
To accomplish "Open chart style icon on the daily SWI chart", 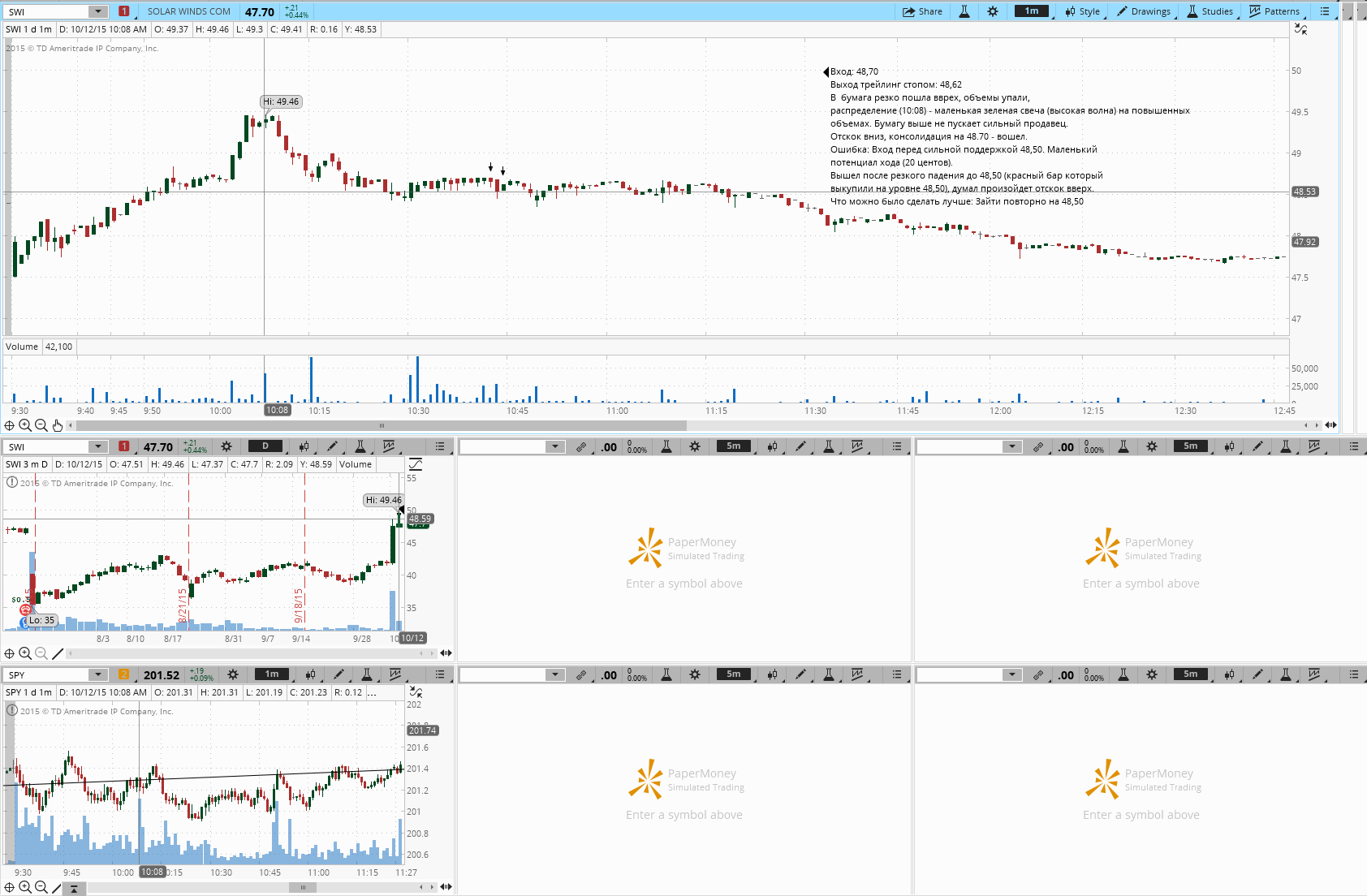I will [x=304, y=446].
